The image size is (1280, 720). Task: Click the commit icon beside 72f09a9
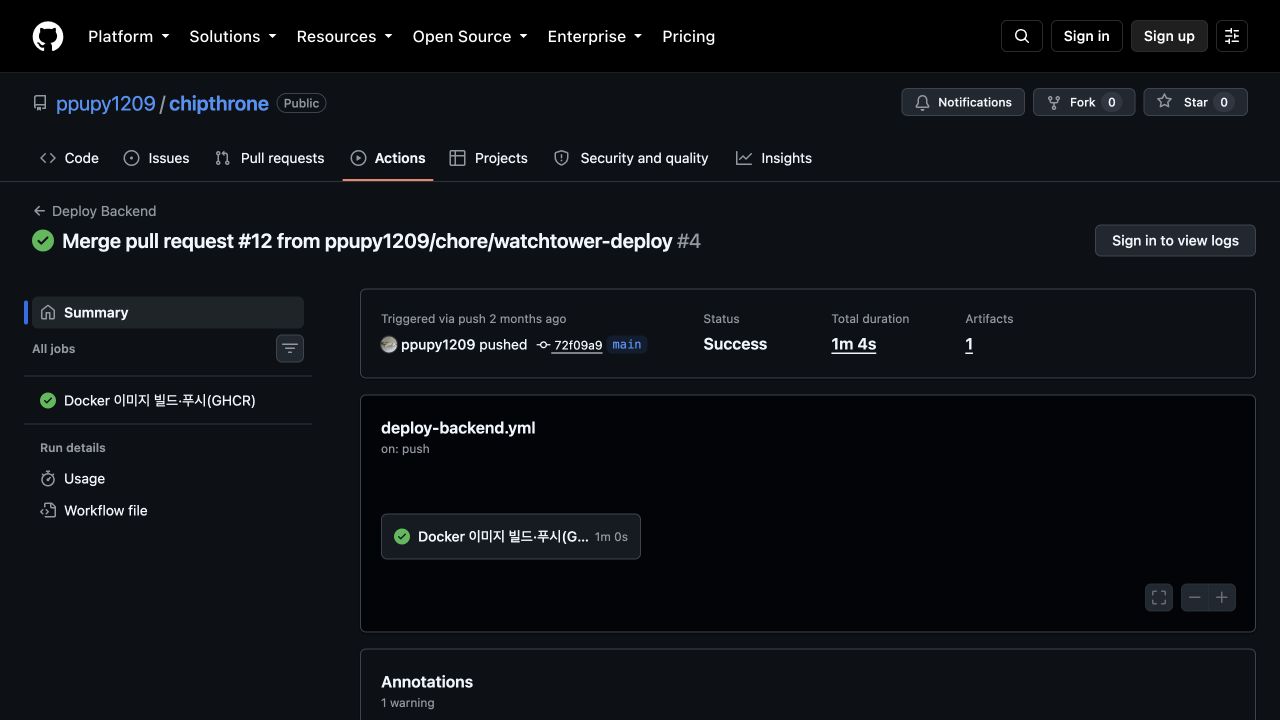[543, 345]
